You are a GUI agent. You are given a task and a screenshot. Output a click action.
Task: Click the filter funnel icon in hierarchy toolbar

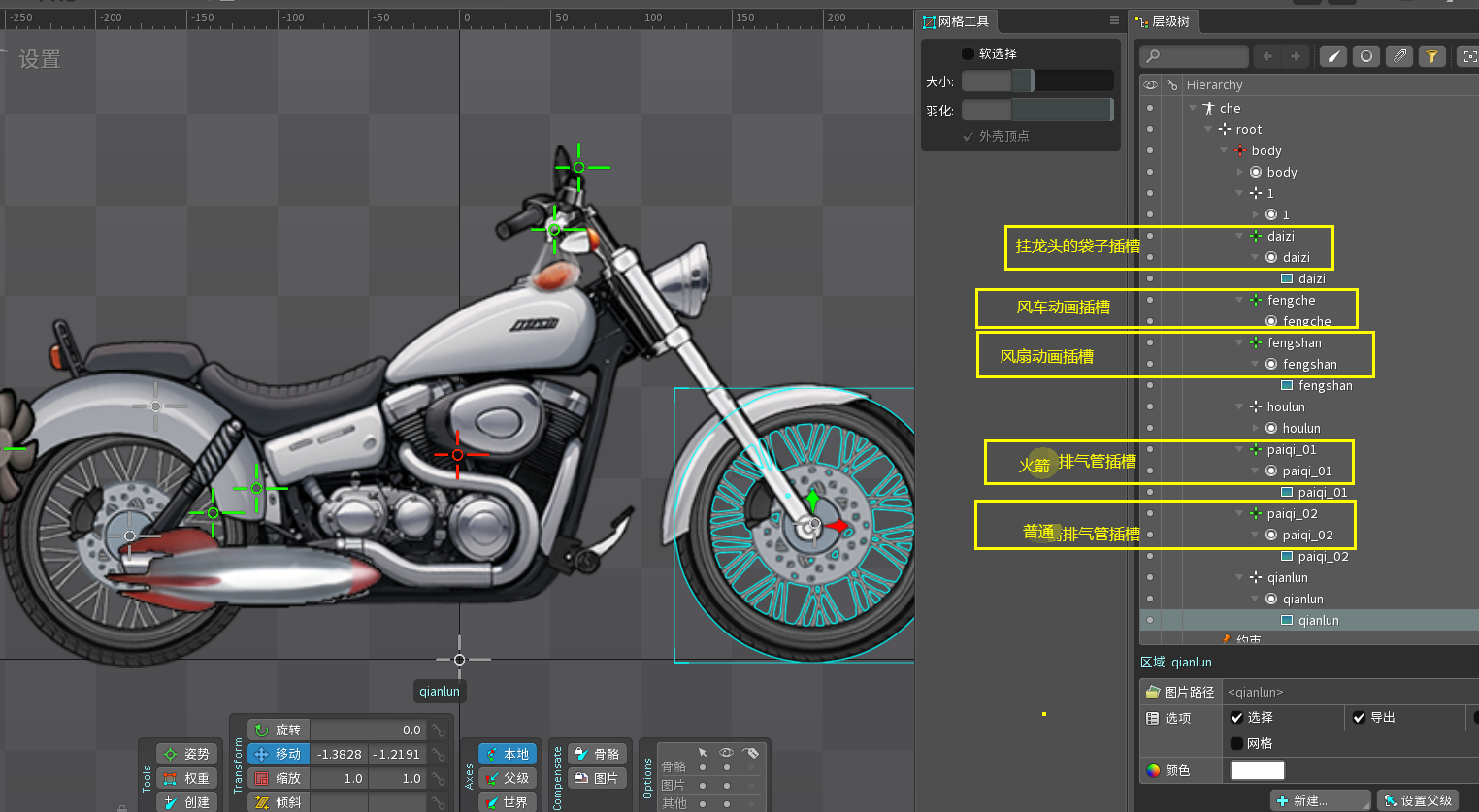(x=1431, y=56)
